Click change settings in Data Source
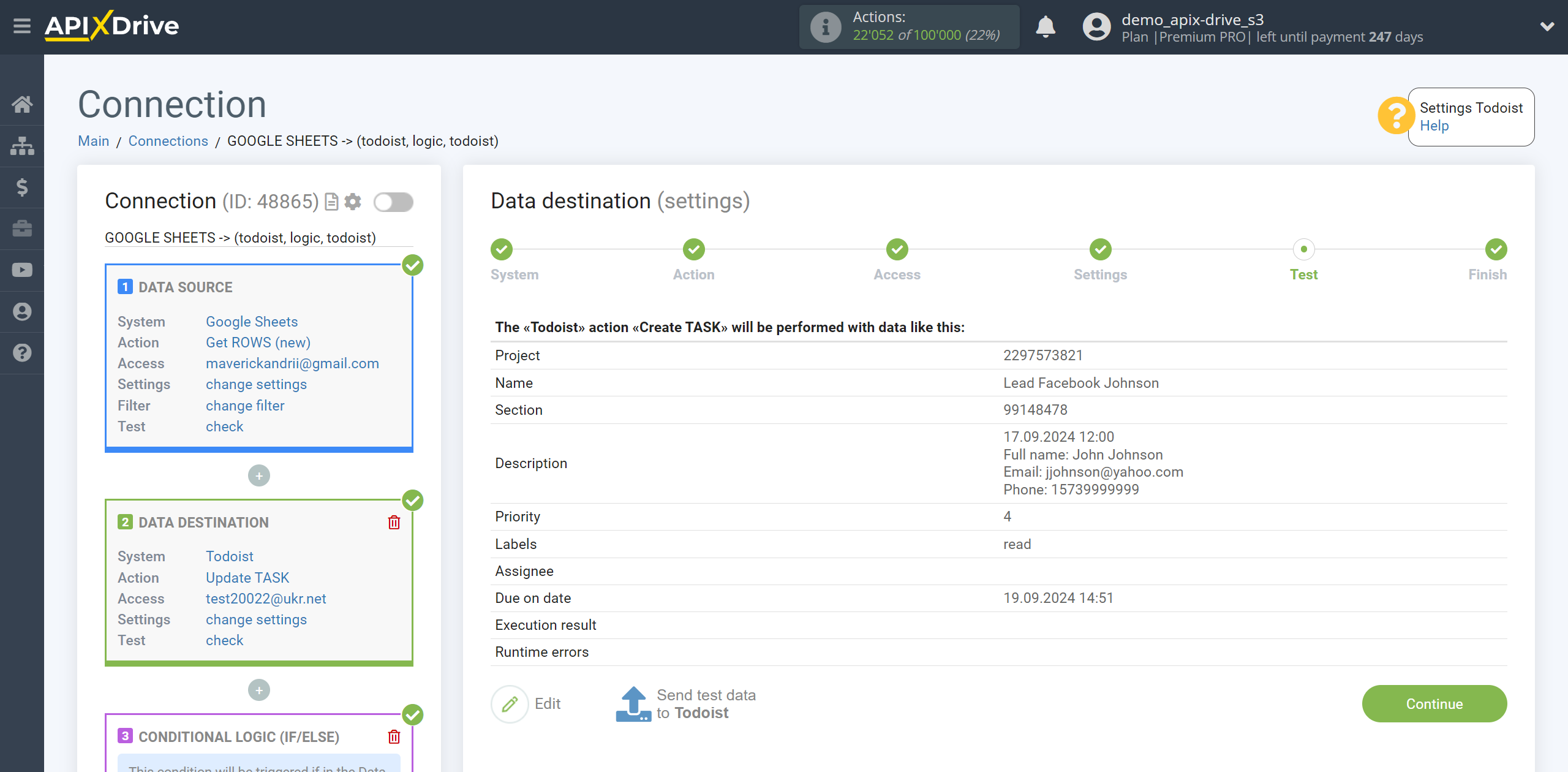Image resolution: width=1568 pixels, height=772 pixels. pos(256,384)
